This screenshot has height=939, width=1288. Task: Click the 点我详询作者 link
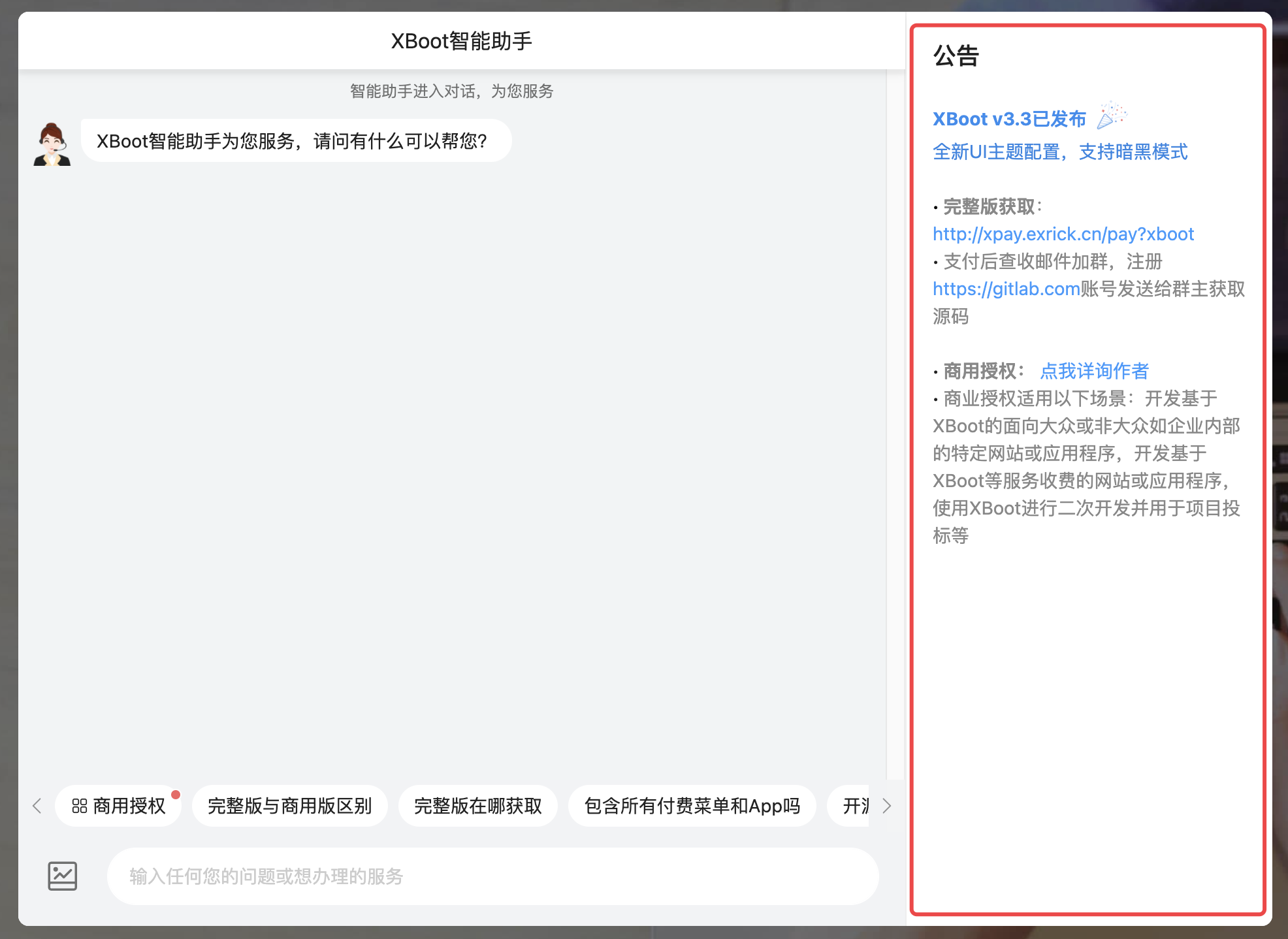pyautogui.click(x=1094, y=371)
